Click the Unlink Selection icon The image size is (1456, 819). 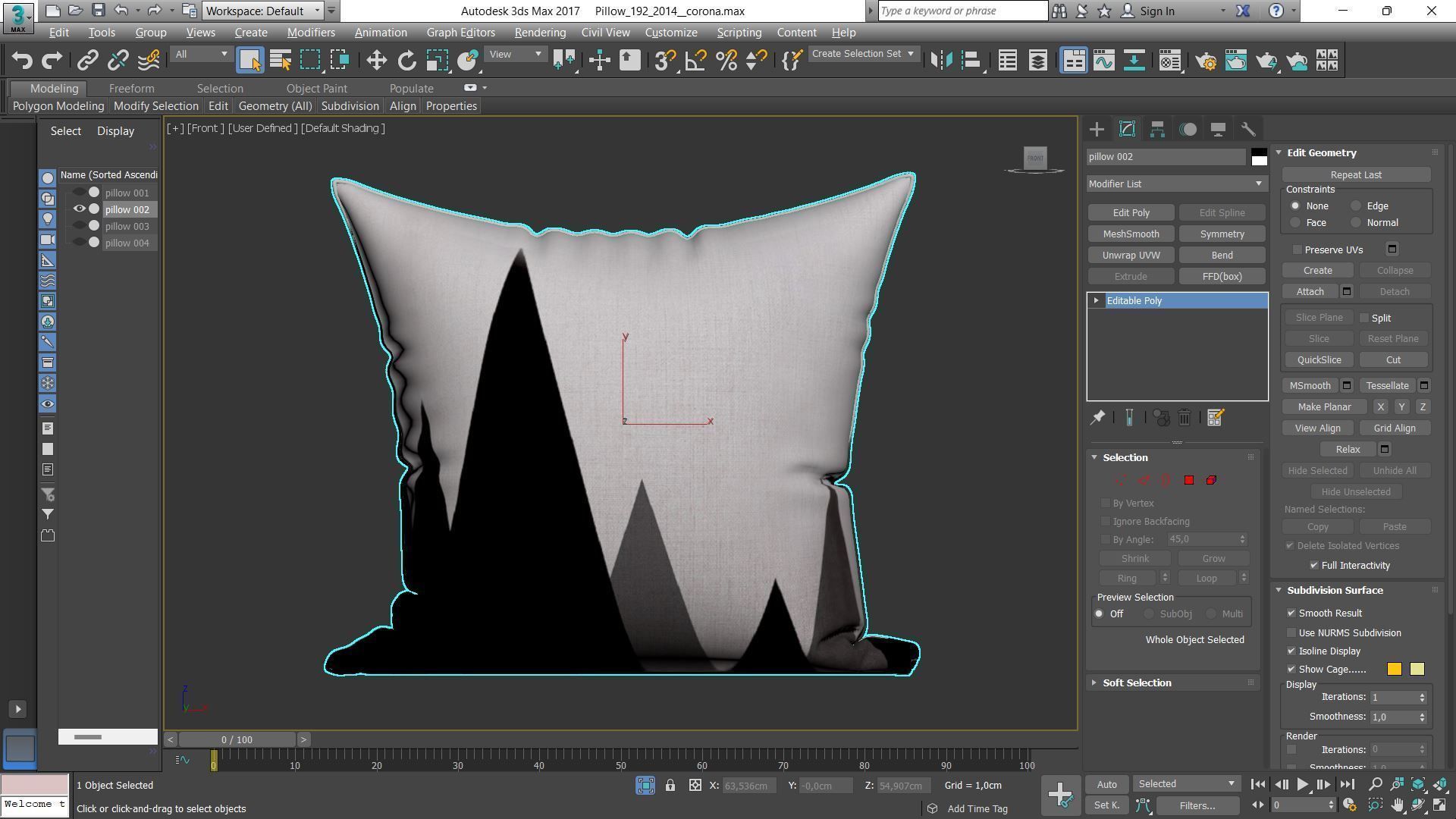pos(118,61)
